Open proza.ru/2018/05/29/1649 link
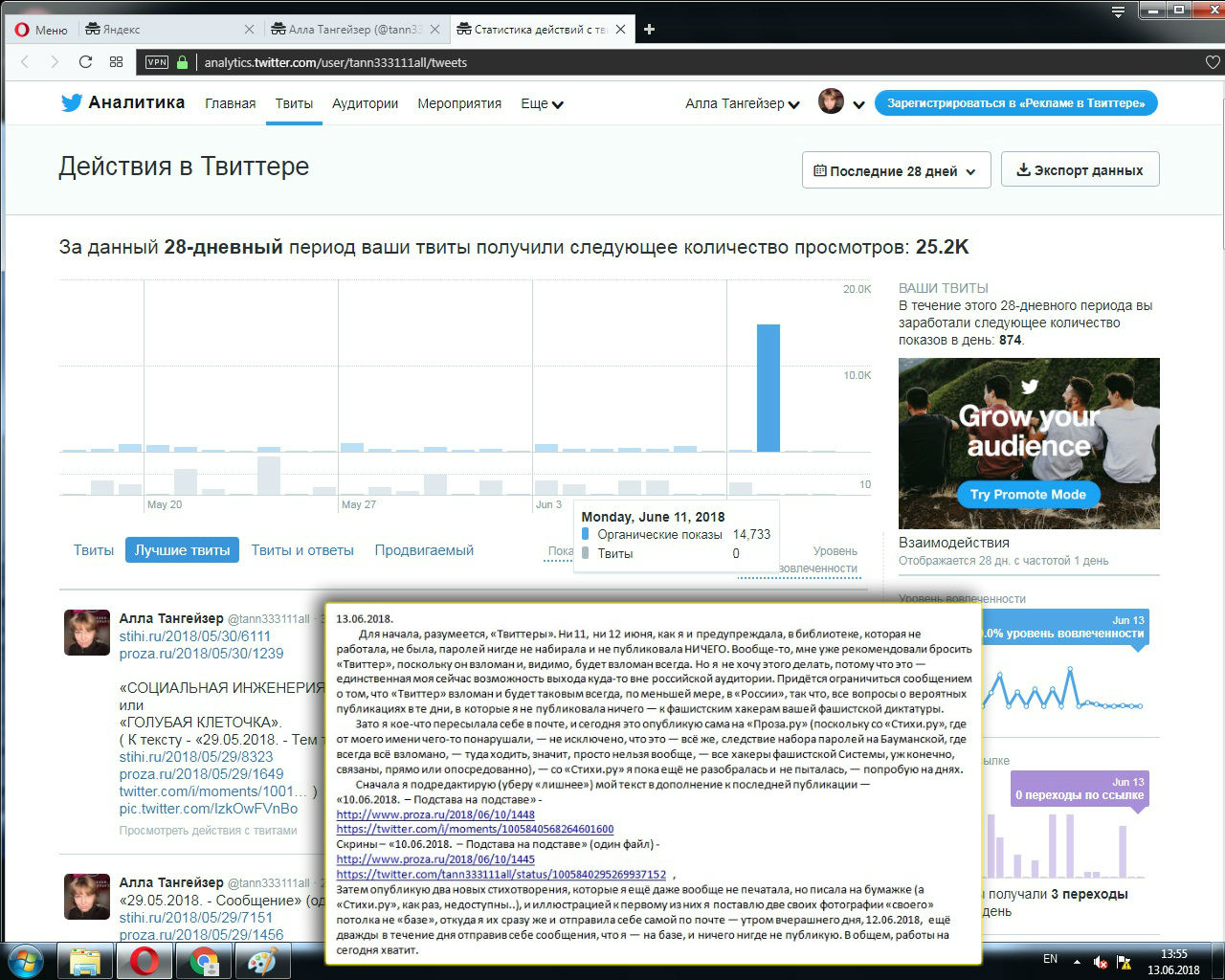 [201, 774]
